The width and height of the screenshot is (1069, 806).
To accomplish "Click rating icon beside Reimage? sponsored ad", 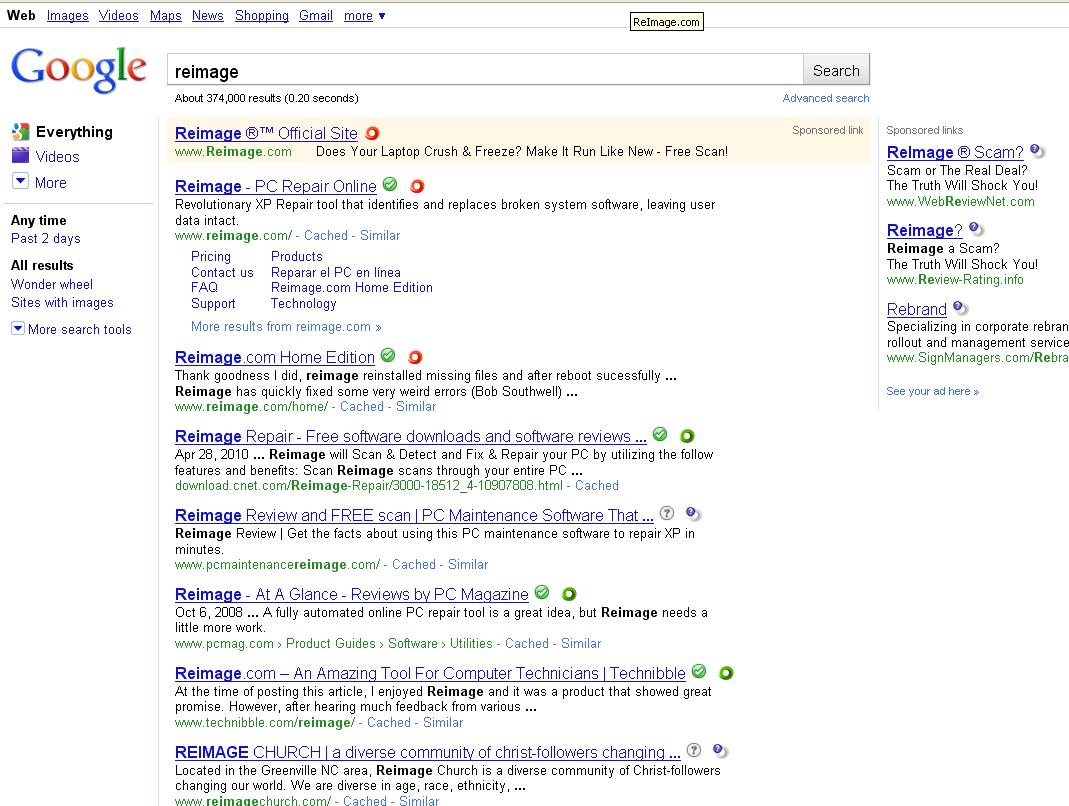I will 976,228.
